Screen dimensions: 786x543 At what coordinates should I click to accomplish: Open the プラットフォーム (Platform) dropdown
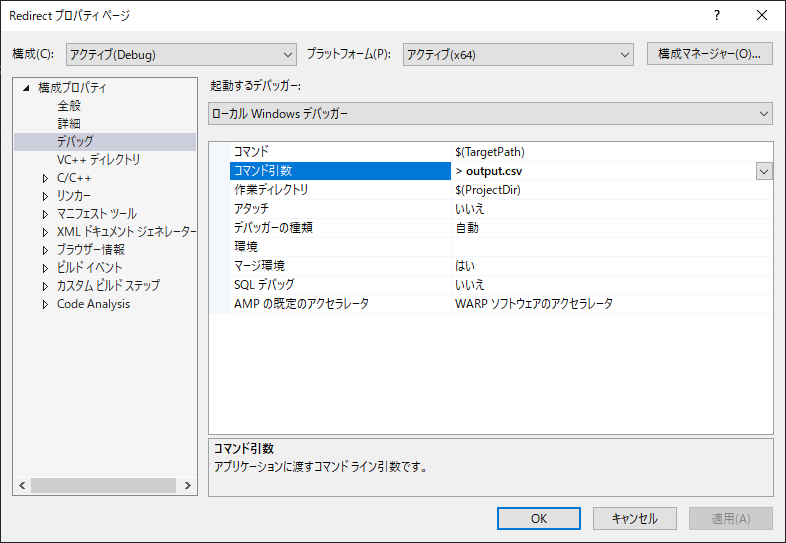click(518, 54)
